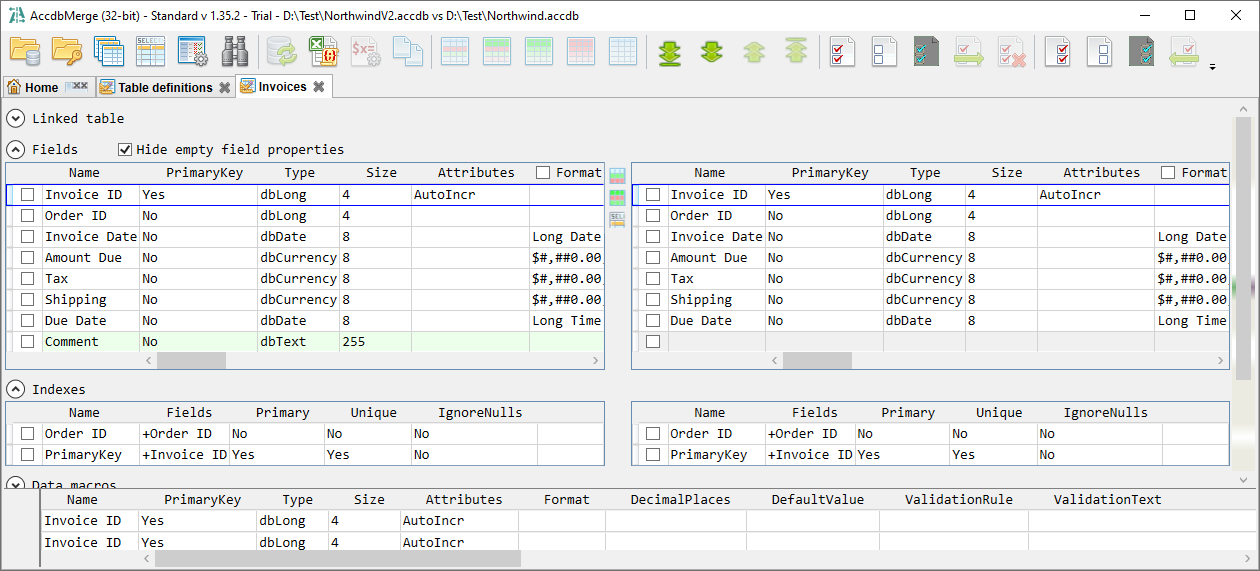Open the table options icon with gear
The height and width of the screenshot is (571, 1260).
coord(193,51)
